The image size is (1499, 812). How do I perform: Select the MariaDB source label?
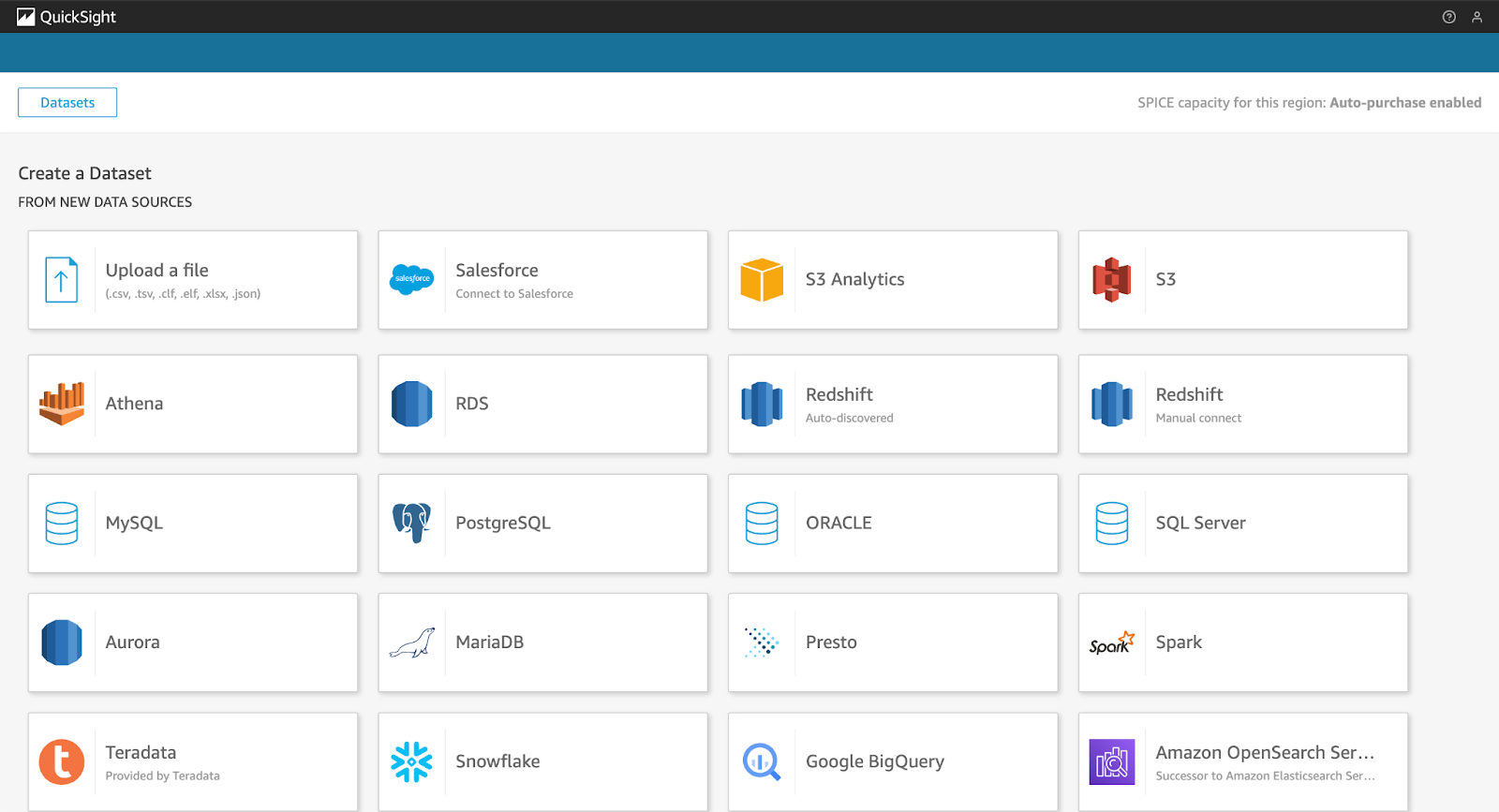[489, 642]
